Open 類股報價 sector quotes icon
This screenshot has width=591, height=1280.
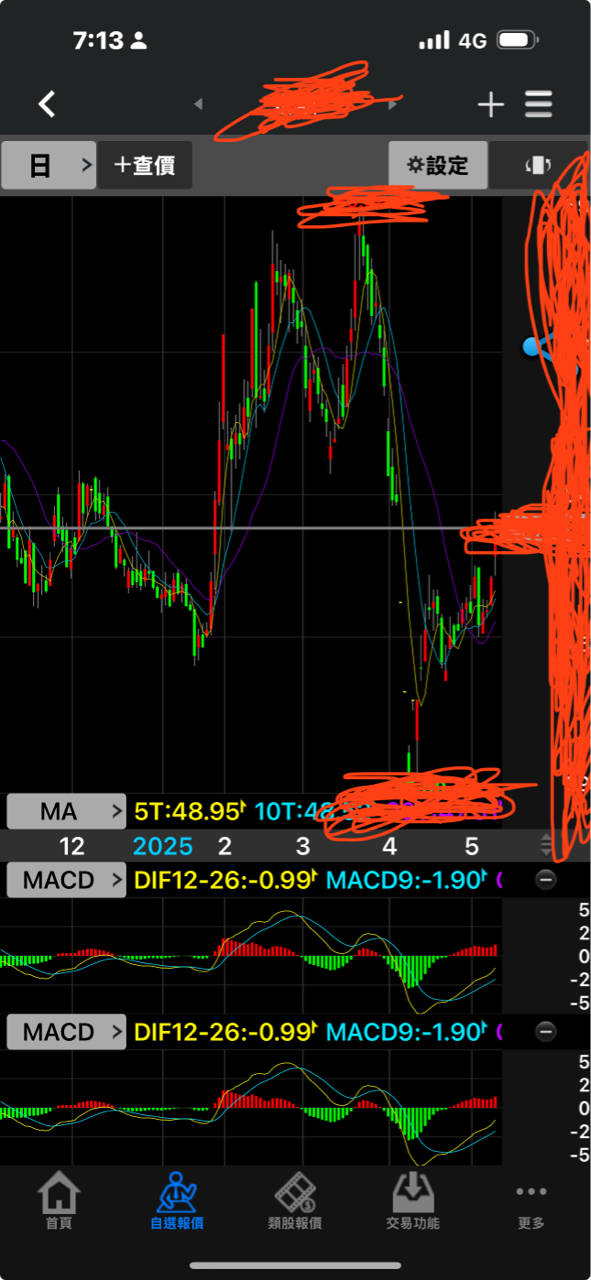tap(295, 1200)
